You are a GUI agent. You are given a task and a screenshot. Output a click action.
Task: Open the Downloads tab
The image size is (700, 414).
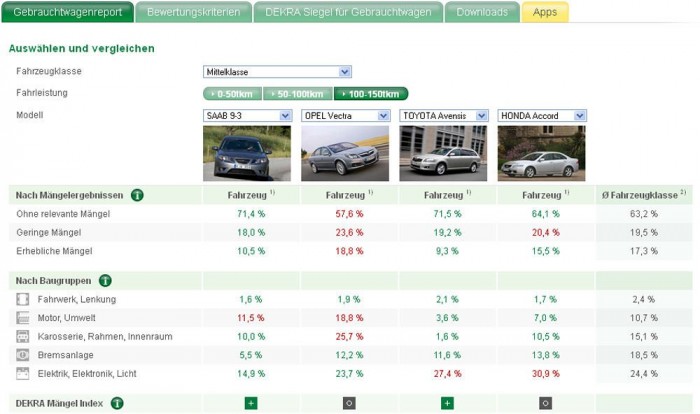tap(482, 12)
